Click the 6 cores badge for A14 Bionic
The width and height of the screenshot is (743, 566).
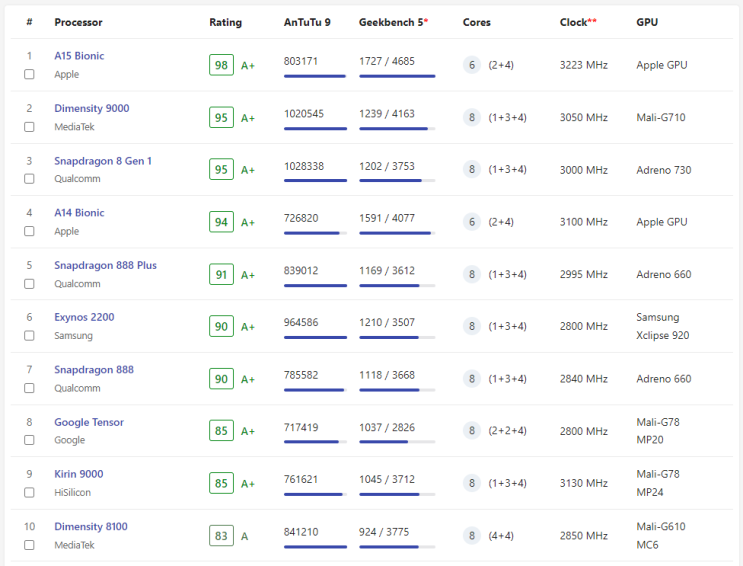click(472, 222)
